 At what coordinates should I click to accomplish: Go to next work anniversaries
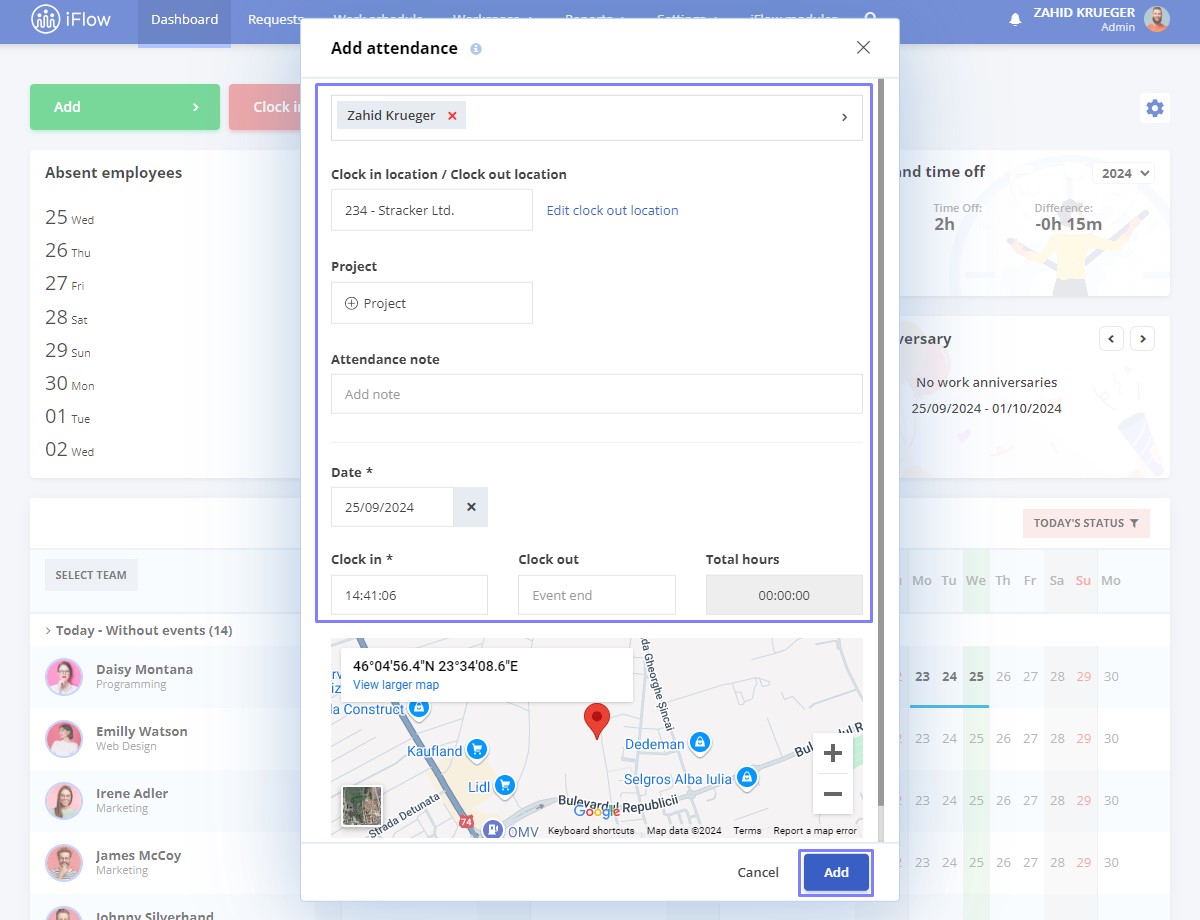click(x=1143, y=338)
